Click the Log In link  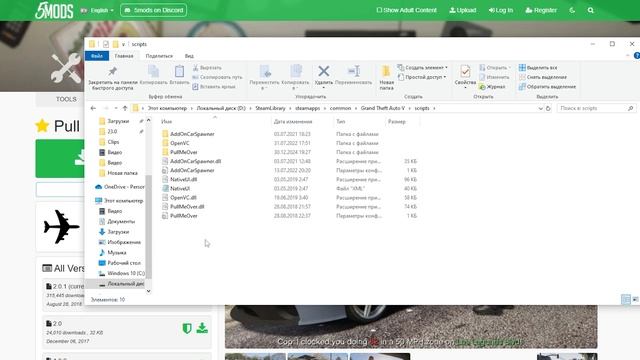pos(500,10)
